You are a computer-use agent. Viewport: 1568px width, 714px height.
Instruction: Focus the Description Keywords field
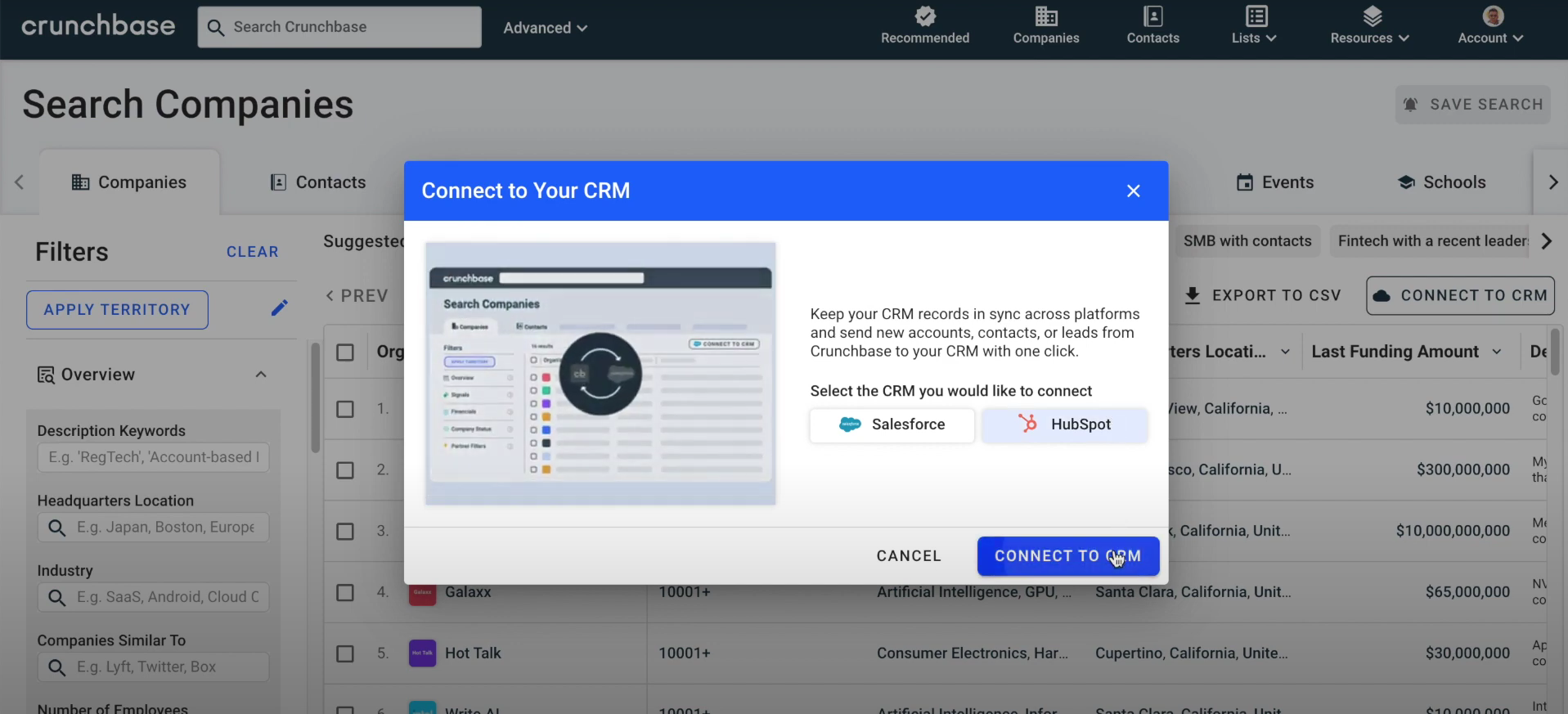[x=153, y=457]
